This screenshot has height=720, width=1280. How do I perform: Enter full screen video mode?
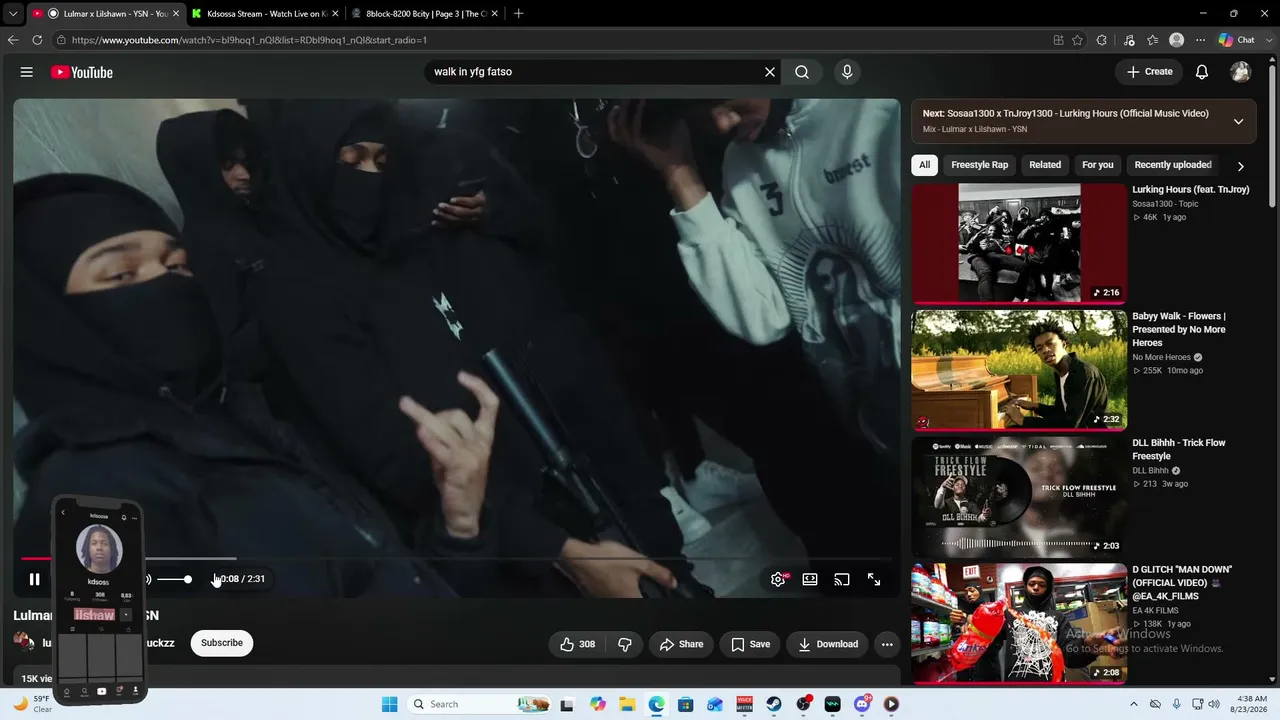(874, 579)
